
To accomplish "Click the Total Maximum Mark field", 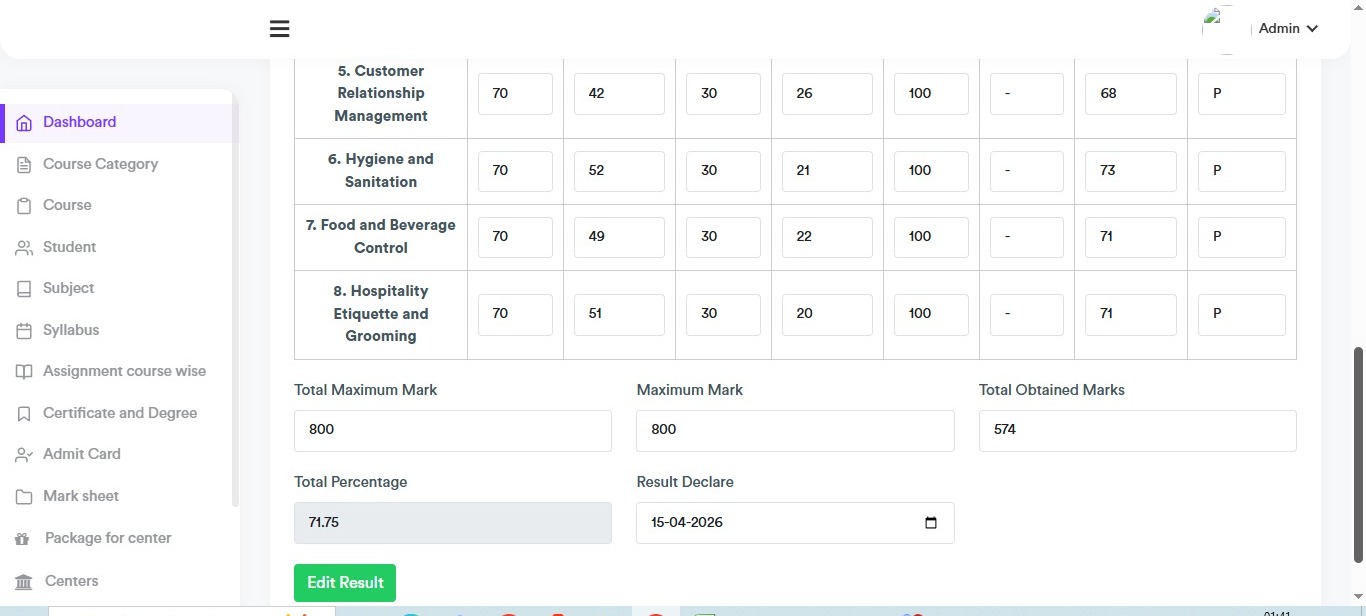I will pyautogui.click(x=453, y=430).
